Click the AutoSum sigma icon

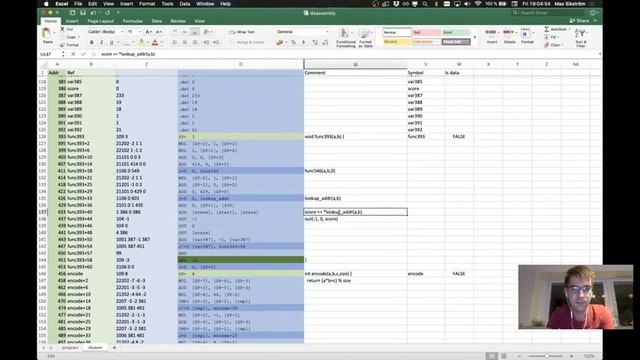coord(546,29)
